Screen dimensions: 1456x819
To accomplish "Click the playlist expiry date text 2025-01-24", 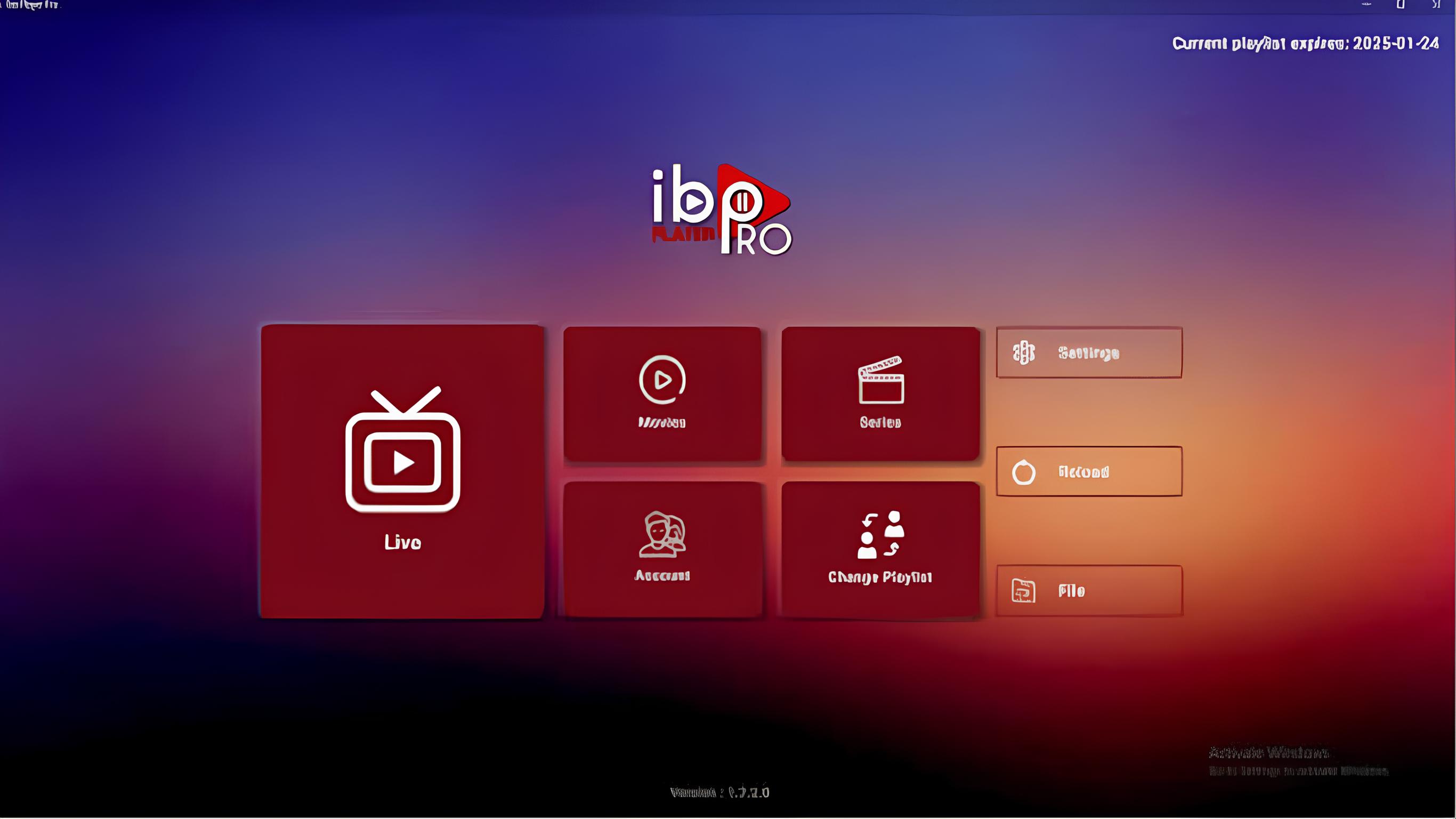I will click(x=1396, y=44).
